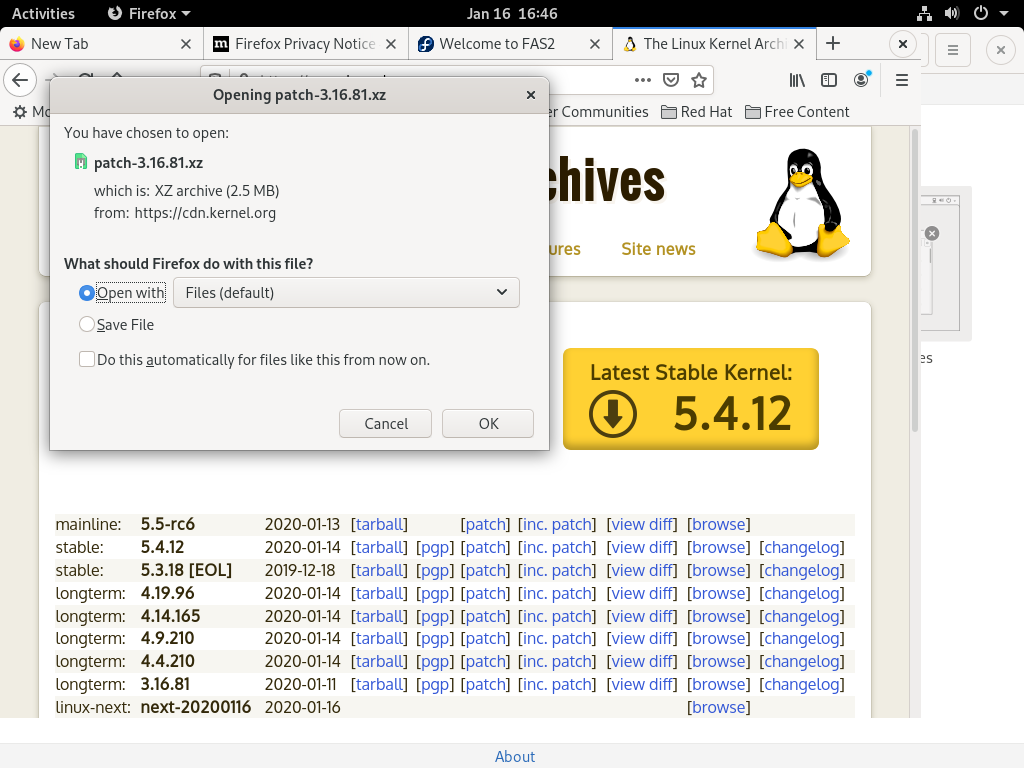Open the Communities bookmarks folder
The height and width of the screenshot is (768, 1024).
[x=600, y=112]
